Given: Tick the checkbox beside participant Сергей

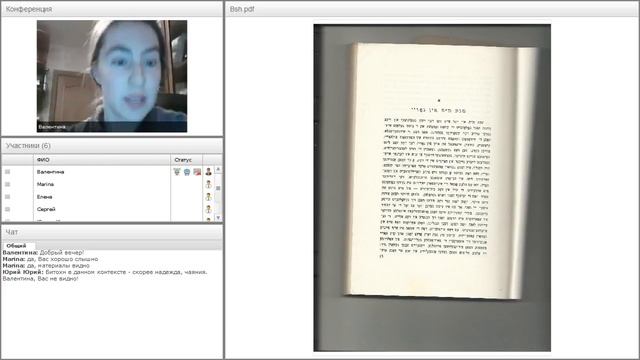Looking at the screenshot, I should point(7,209).
